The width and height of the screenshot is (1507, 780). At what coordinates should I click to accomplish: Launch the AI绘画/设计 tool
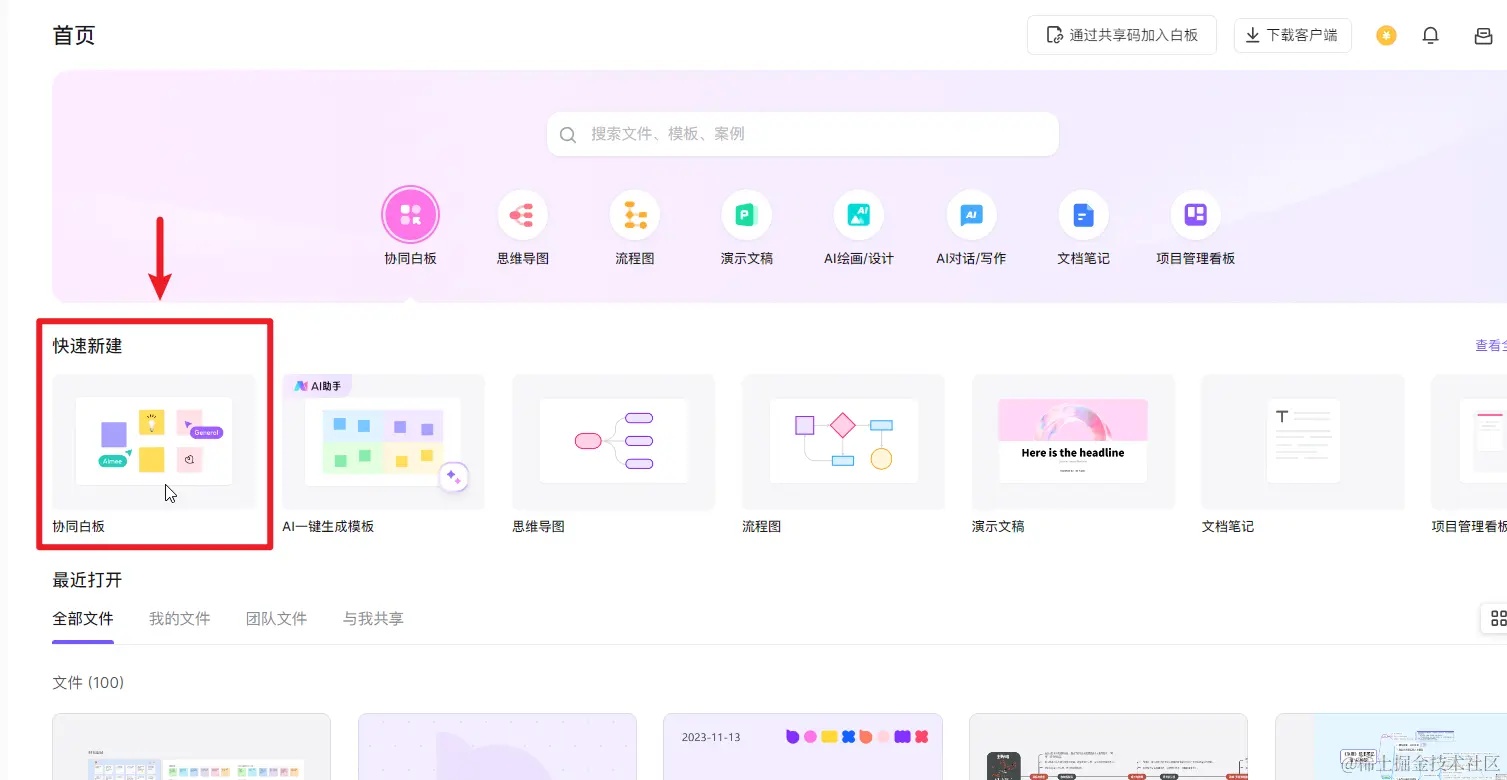858,213
